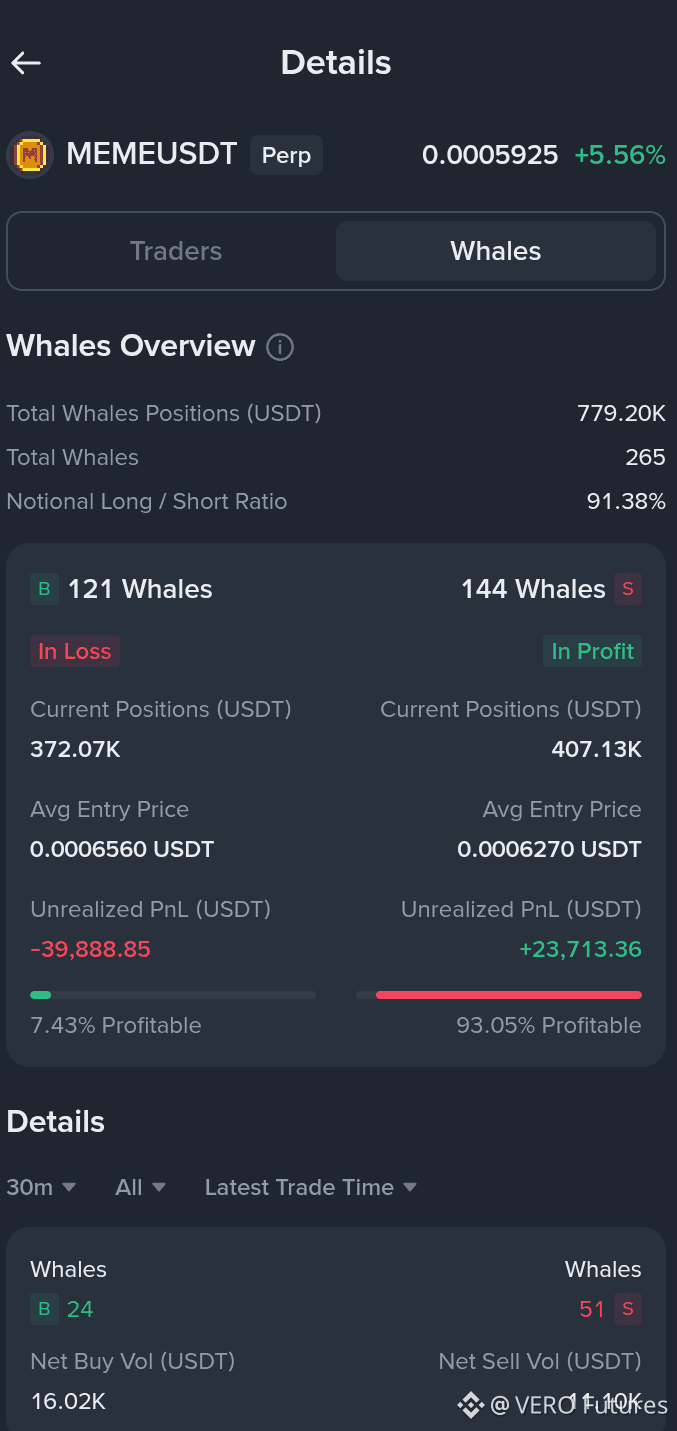The height and width of the screenshot is (1431, 677).
Task: Click green B badge beside 121 Whales
Action: tap(44, 589)
